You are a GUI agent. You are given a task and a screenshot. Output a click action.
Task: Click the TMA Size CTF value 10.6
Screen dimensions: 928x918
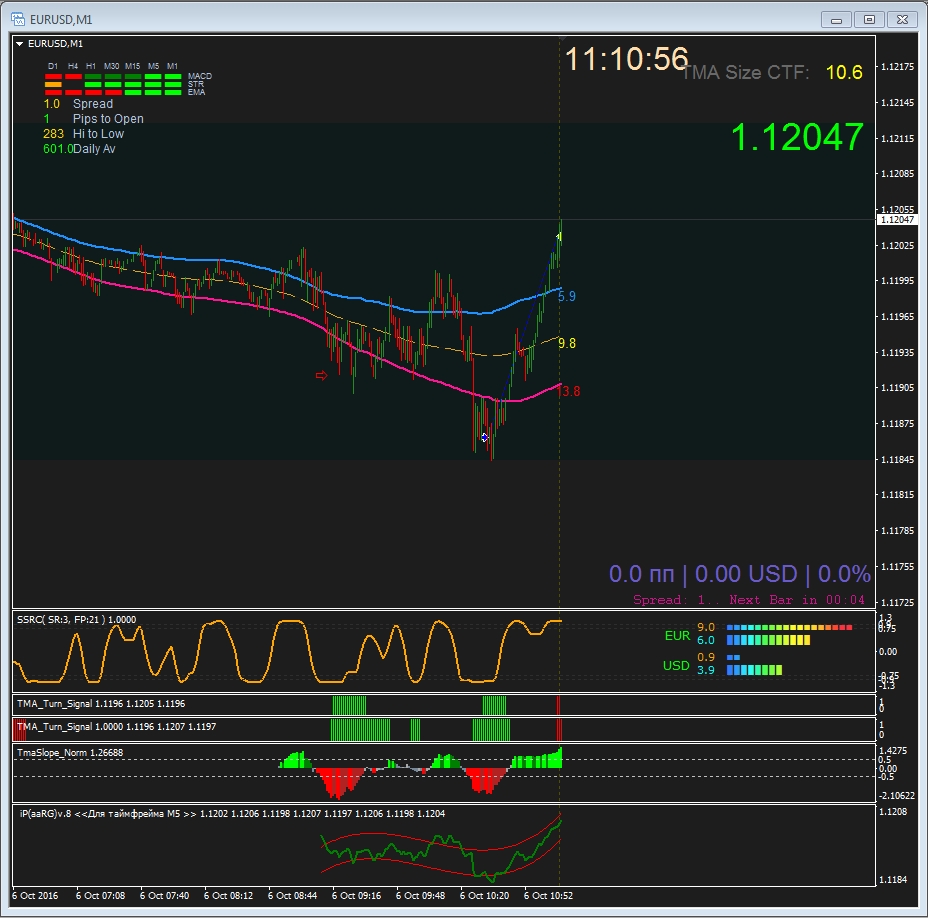pos(844,72)
